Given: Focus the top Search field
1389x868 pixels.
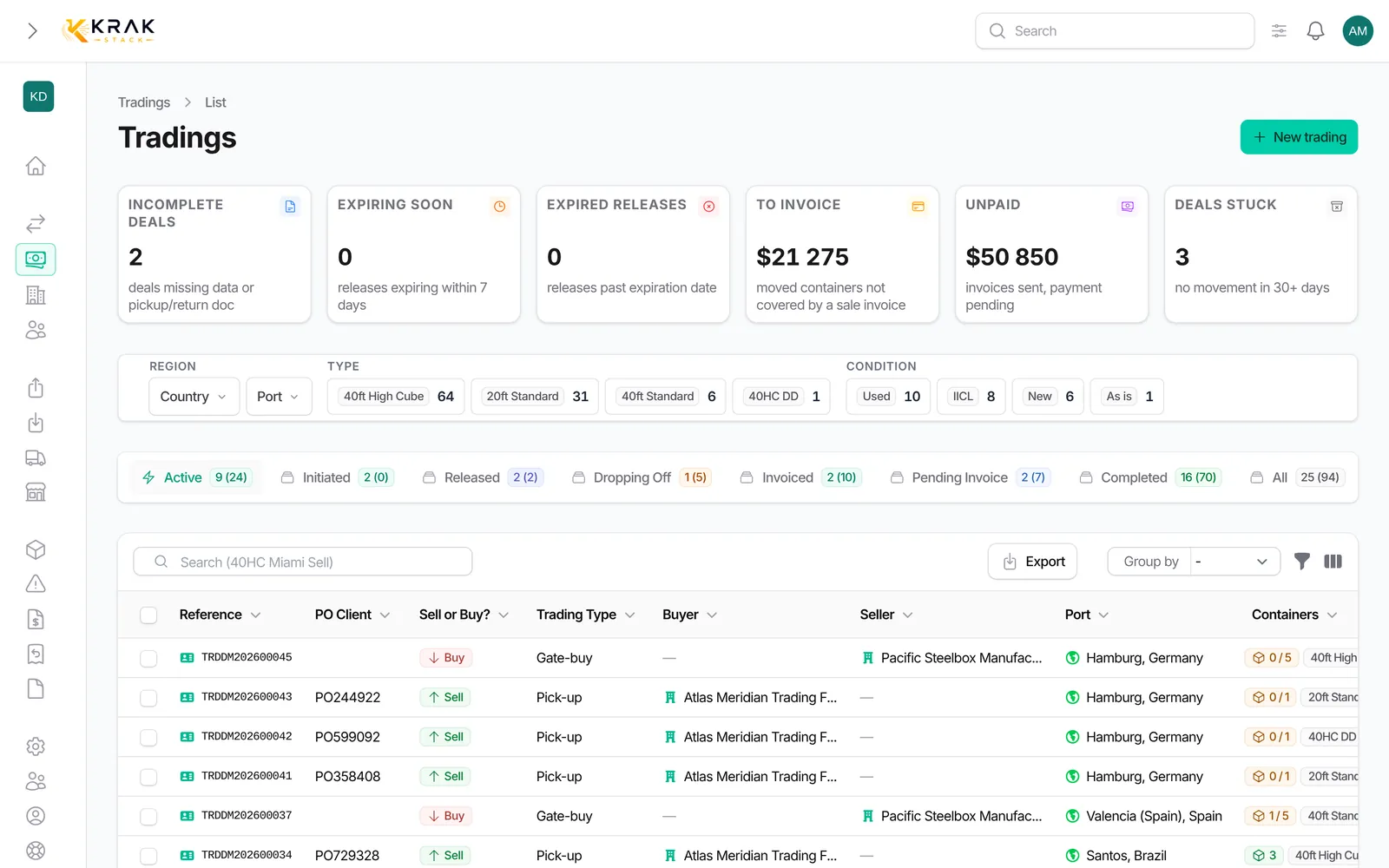Looking at the screenshot, I should (1115, 31).
